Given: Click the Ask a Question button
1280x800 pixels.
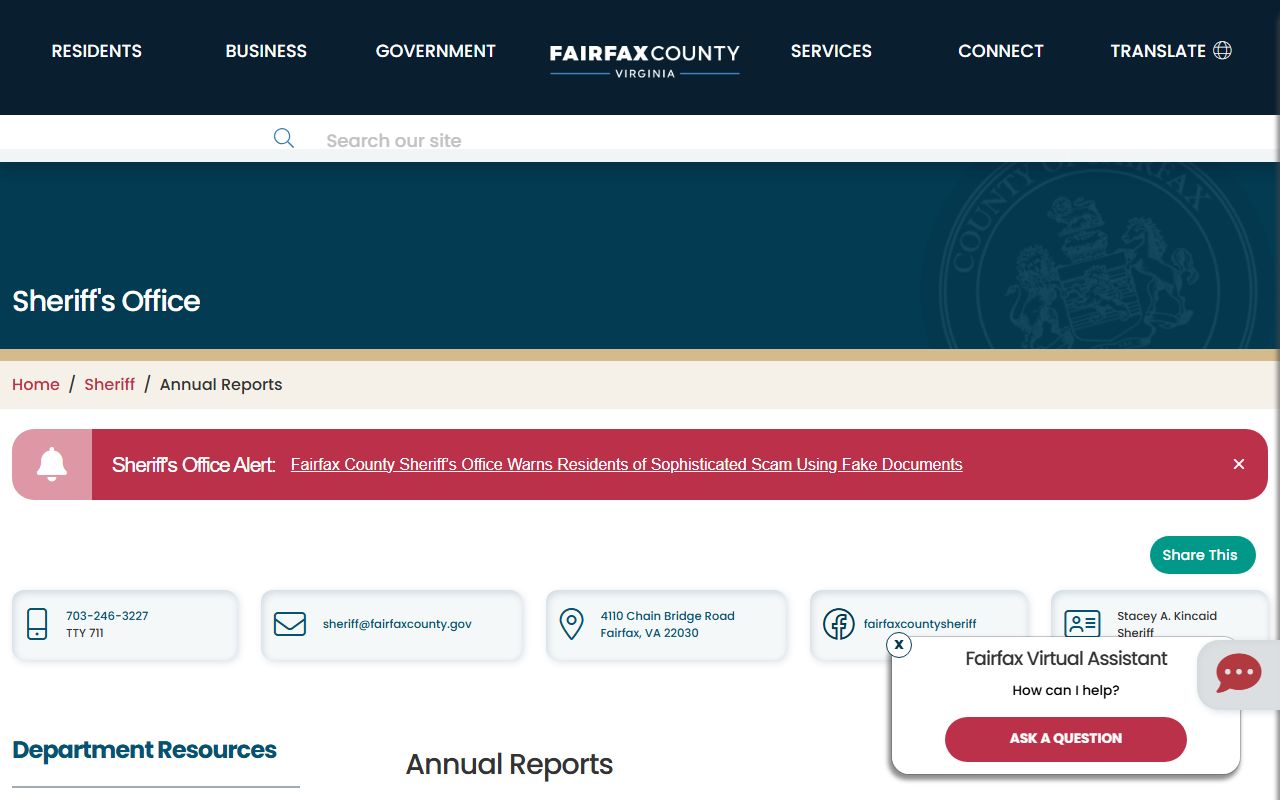Looking at the screenshot, I should pos(1066,739).
